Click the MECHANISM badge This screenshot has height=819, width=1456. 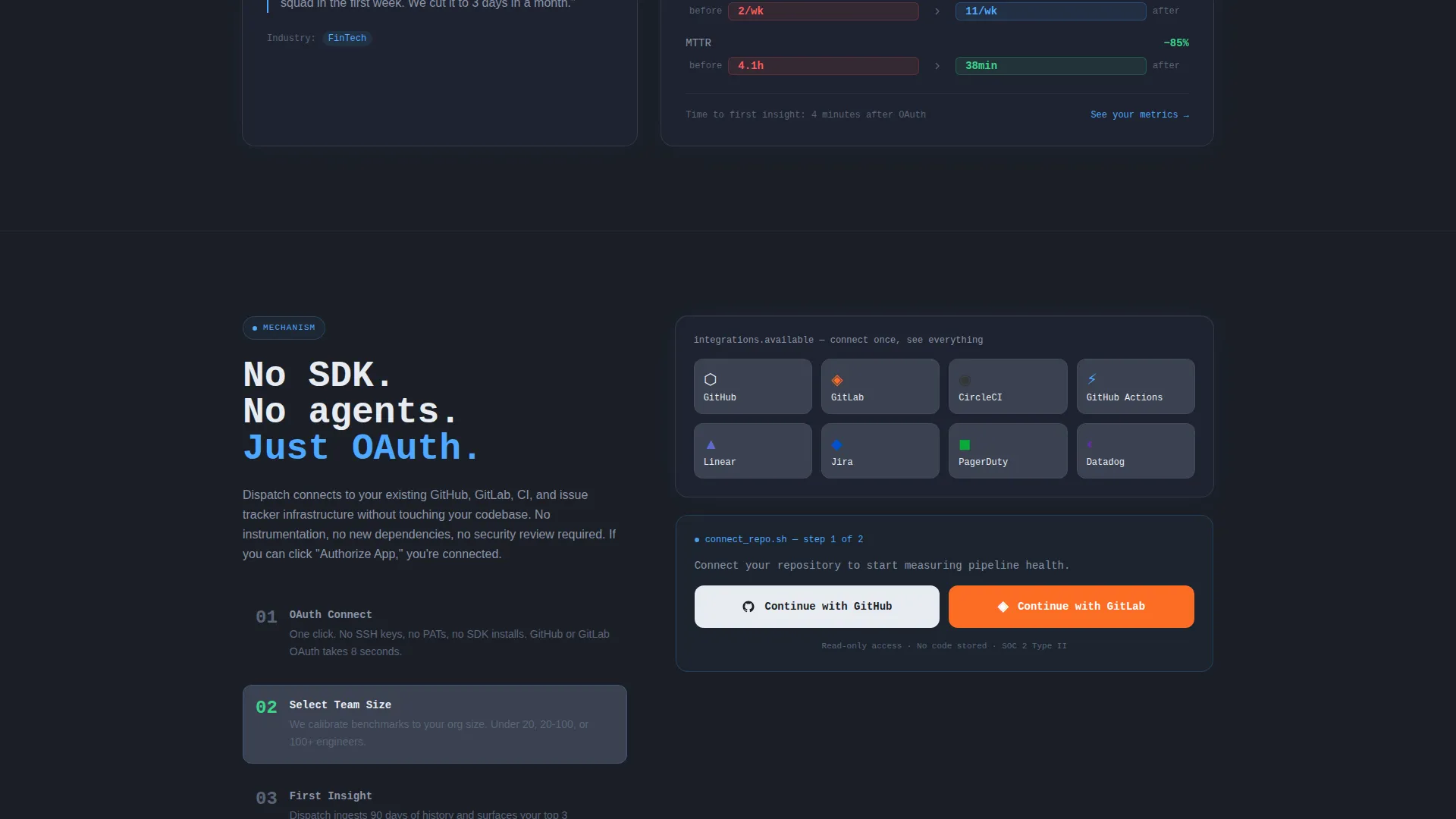tap(284, 328)
